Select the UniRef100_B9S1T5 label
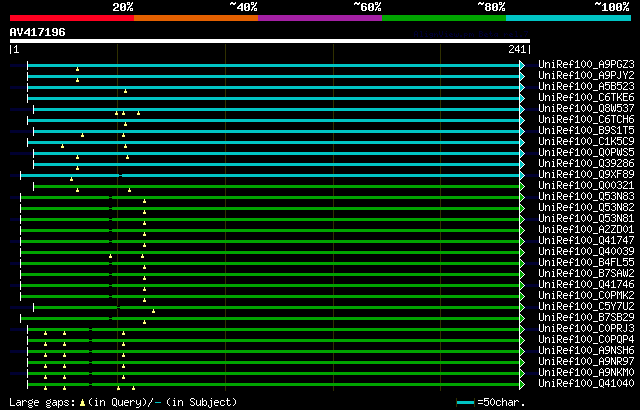The height and width of the screenshot is (410, 640). tap(586, 131)
